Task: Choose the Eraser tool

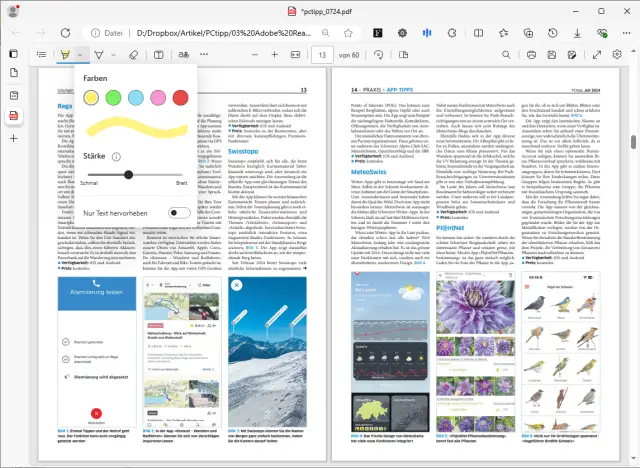Action: (135, 54)
